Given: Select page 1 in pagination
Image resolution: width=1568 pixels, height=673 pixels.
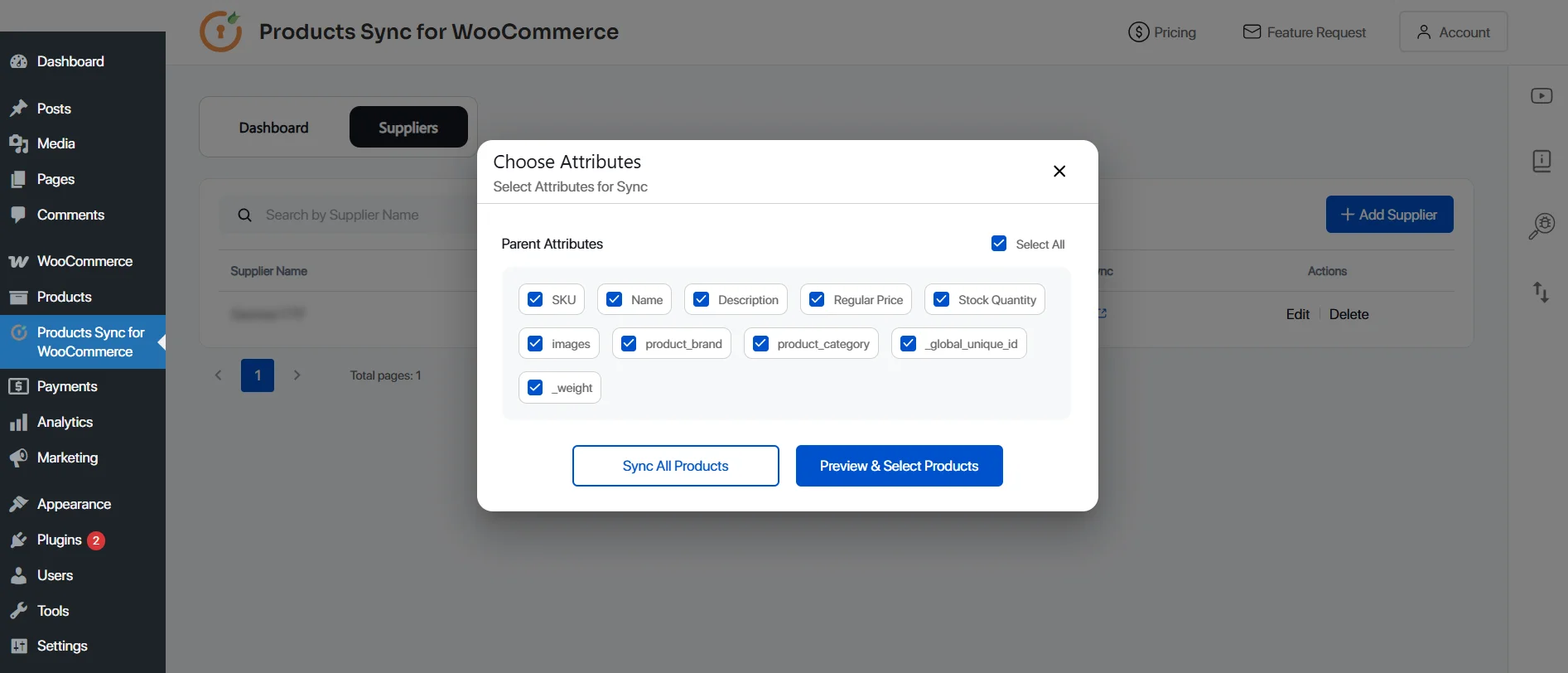Looking at the screenshot, I should (x=258, y=375).
